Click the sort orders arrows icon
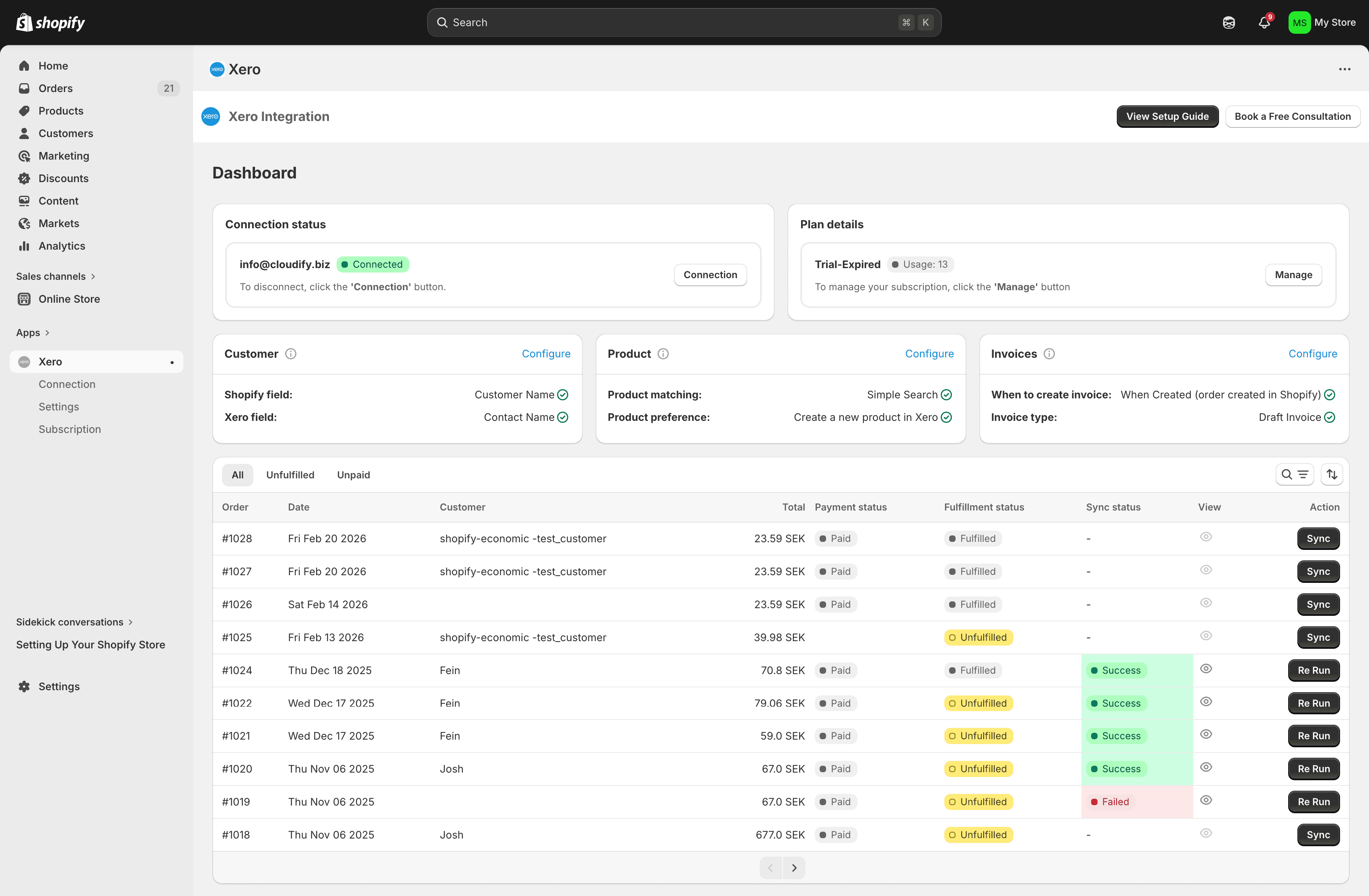Screen dimensions: 1369x896 [x=1332, y=474]
